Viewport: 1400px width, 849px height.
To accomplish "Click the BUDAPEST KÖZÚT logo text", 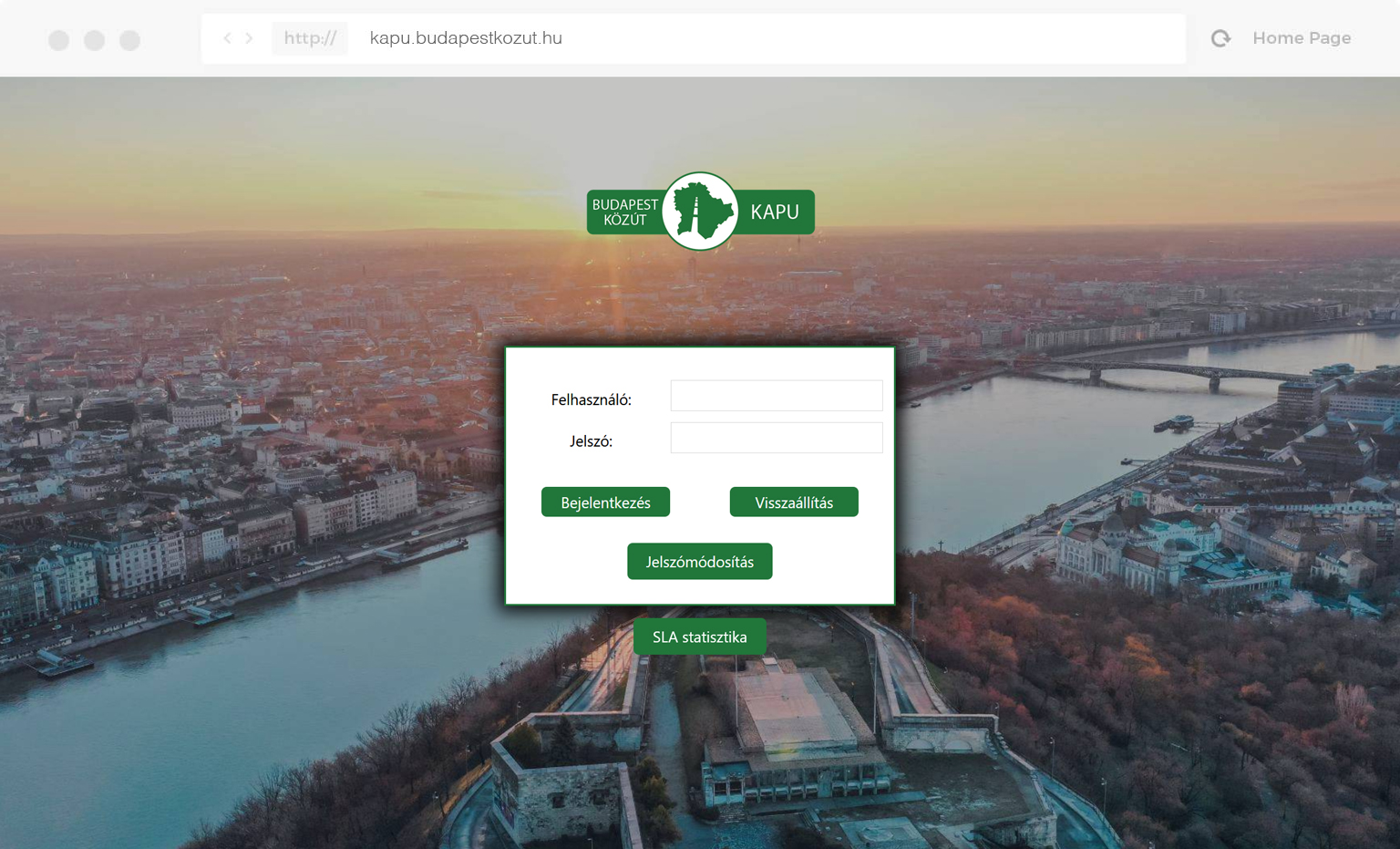I will point(624,212).
